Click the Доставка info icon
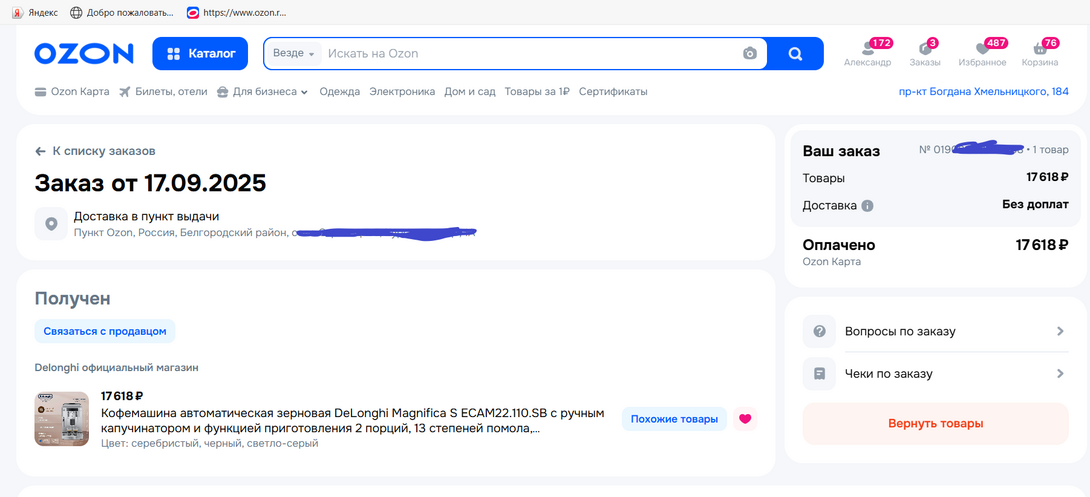Screen dimensions: 1090x497 pyautogui.click(x=867, y=206)
